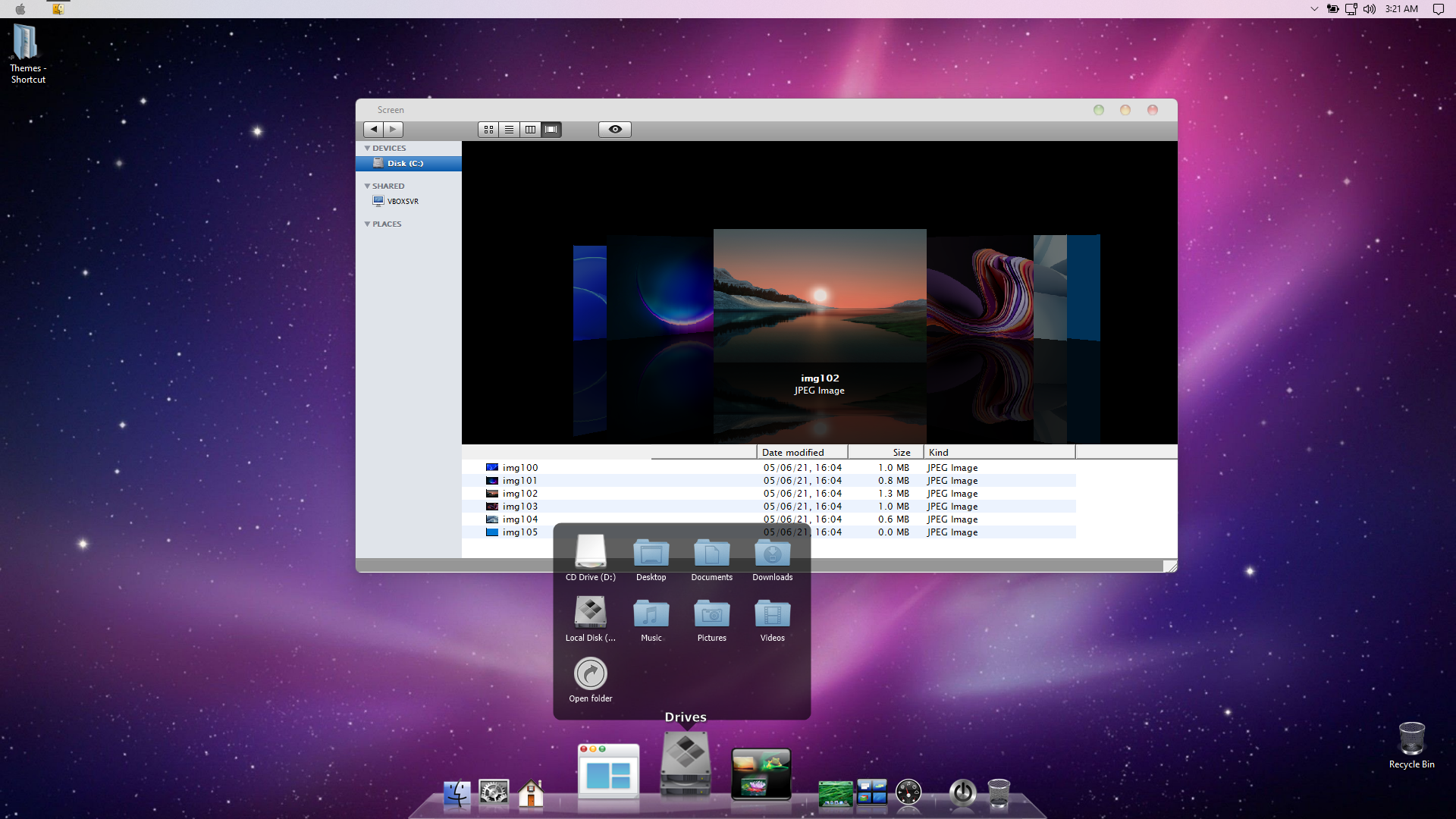
Task: Collapse the SHARED sidebar section
Action: [368, 187]
